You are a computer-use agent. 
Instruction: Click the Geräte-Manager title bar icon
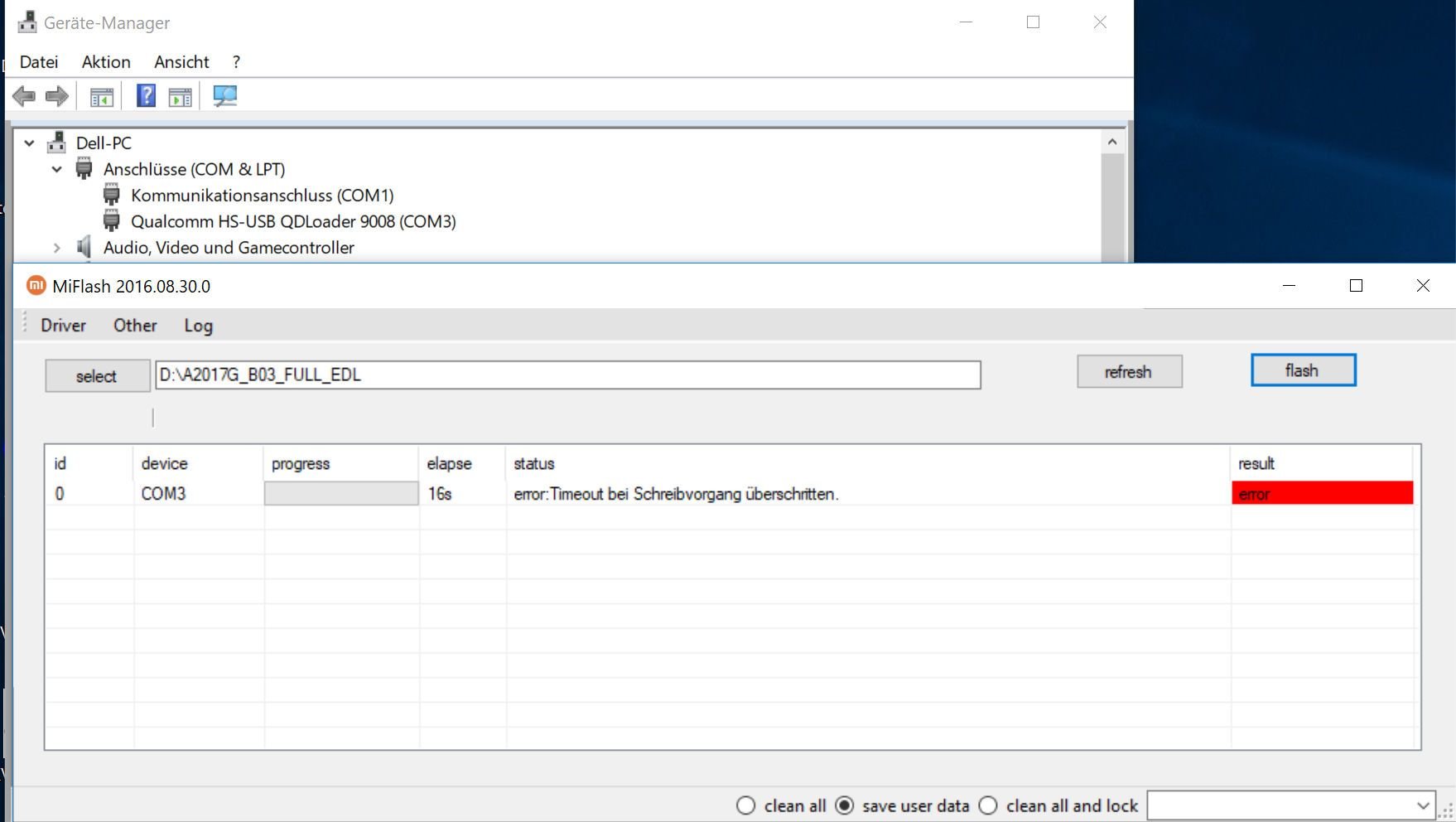tap(27, 22)
